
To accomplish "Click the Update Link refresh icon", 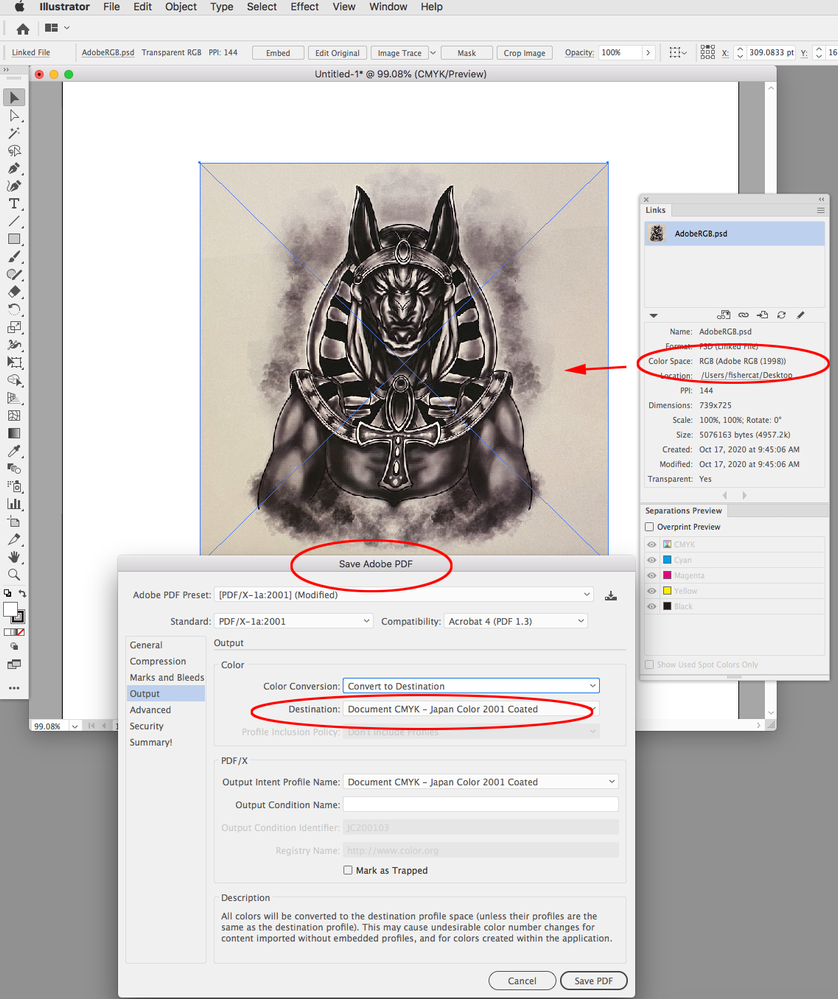I will point(781,315).
